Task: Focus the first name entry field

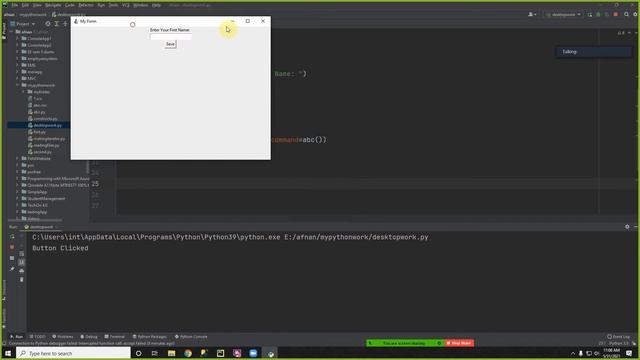Action: coord(170,37)
